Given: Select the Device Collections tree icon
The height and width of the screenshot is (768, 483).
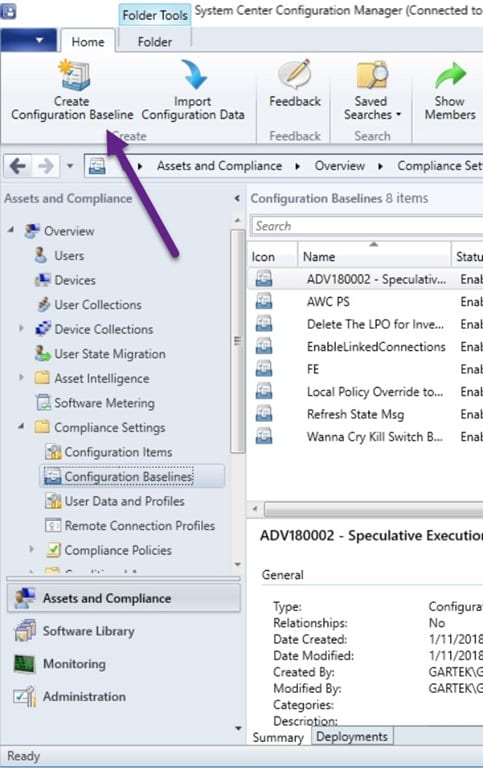Looking at the screenshot, I should pyautogui.click(x=43, y=329).
